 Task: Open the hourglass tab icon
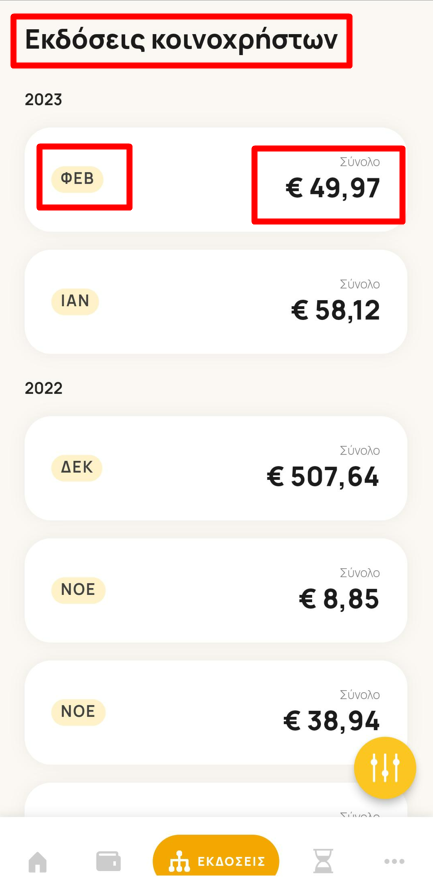323,861
